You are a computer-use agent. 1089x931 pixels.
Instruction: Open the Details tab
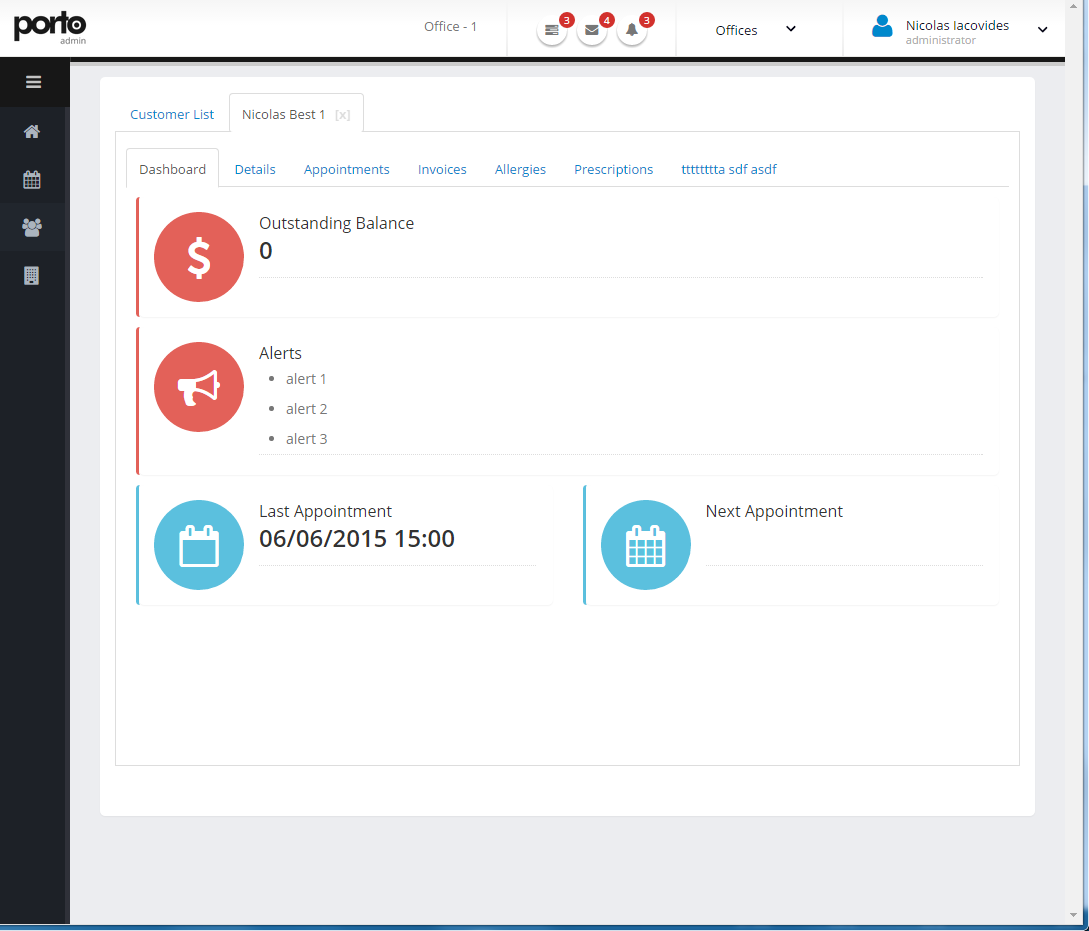tap(255, 169)
